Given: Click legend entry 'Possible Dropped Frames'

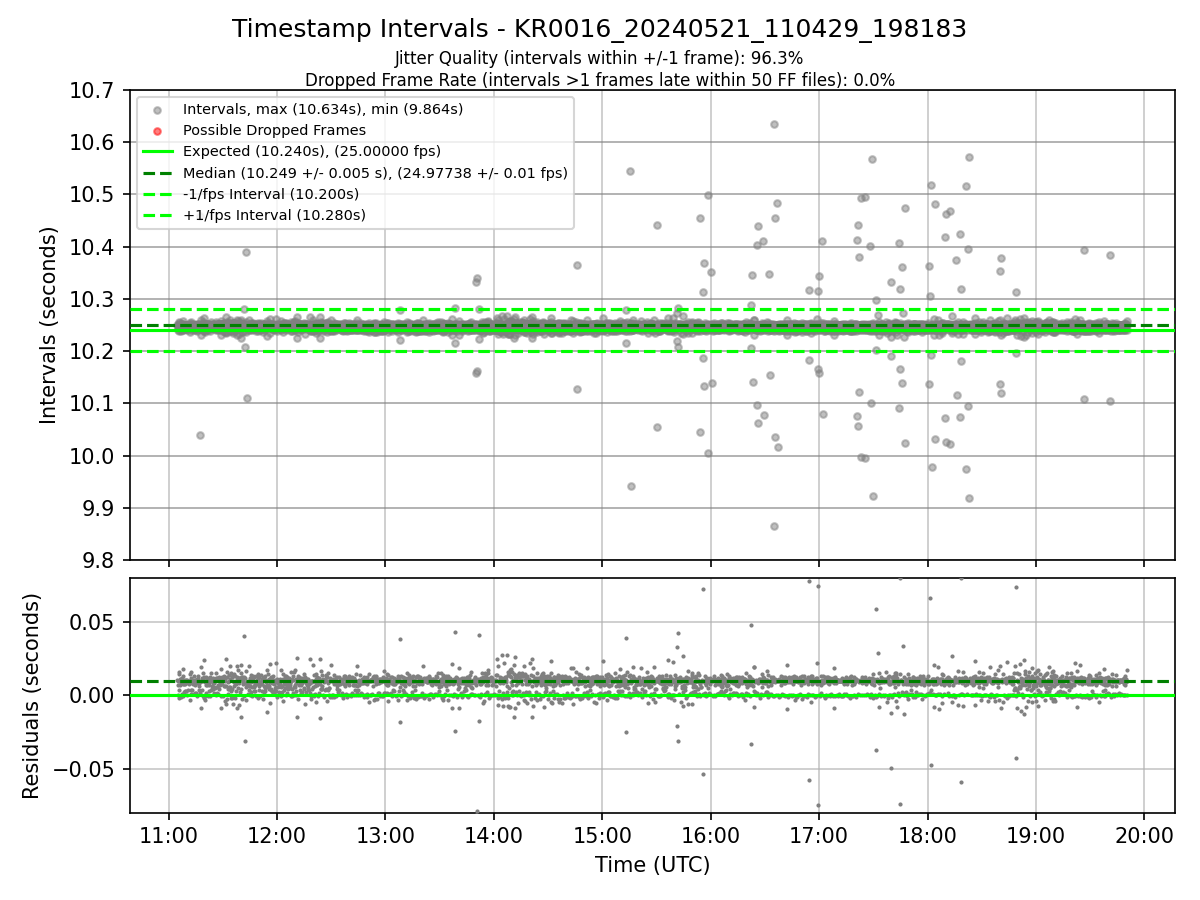Looking at the screenshot, I should (x=274, y=130).
